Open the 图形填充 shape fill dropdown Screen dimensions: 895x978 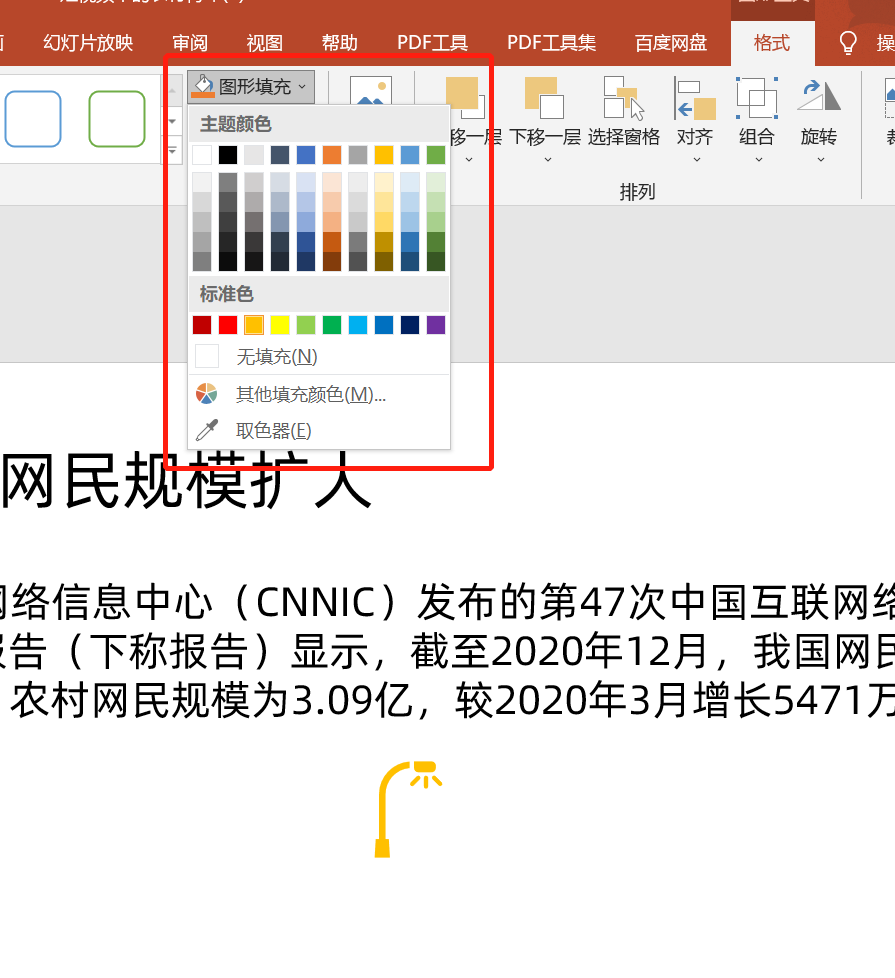251,86
